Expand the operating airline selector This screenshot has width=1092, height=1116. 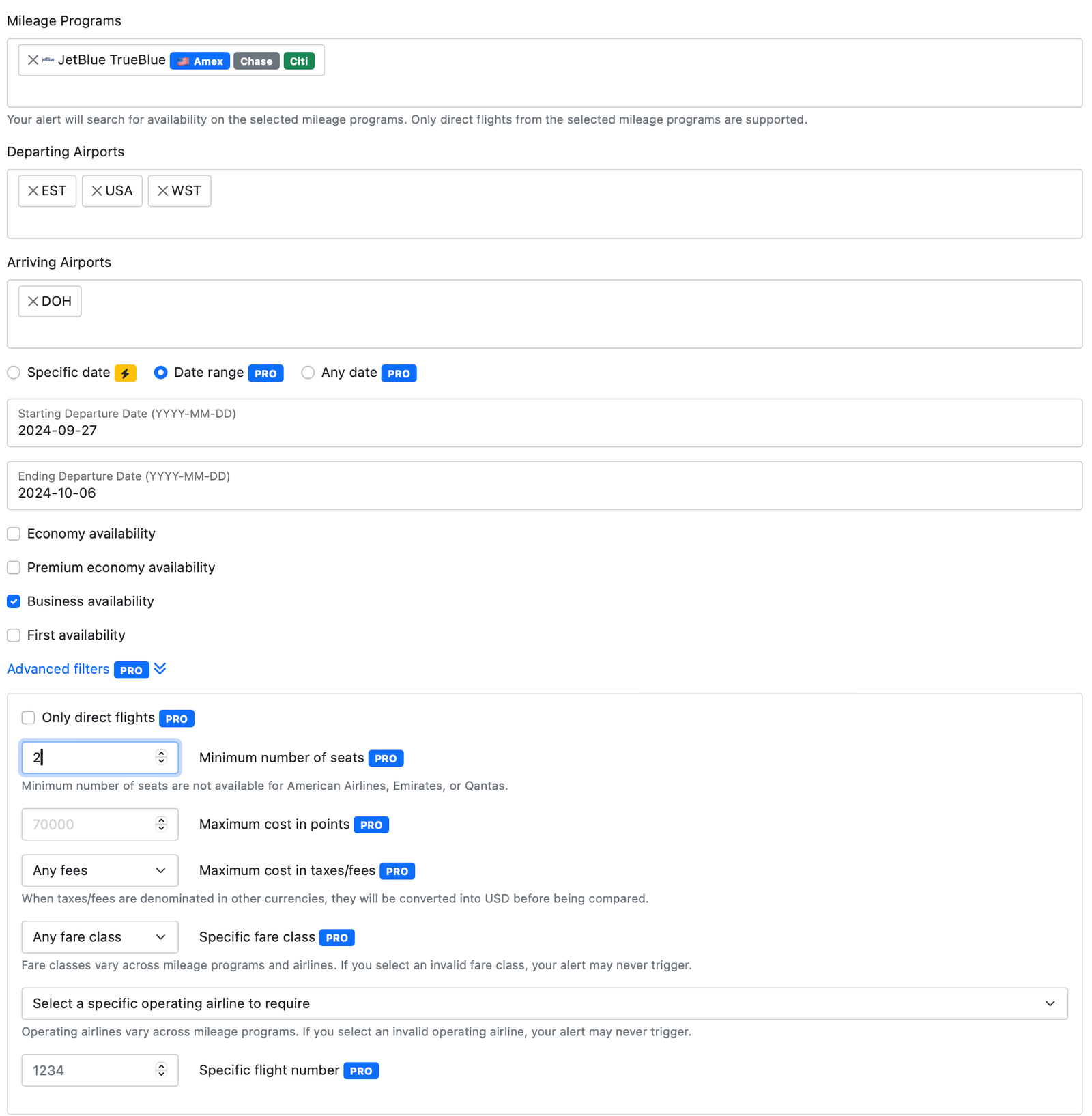pos(544,1004)
